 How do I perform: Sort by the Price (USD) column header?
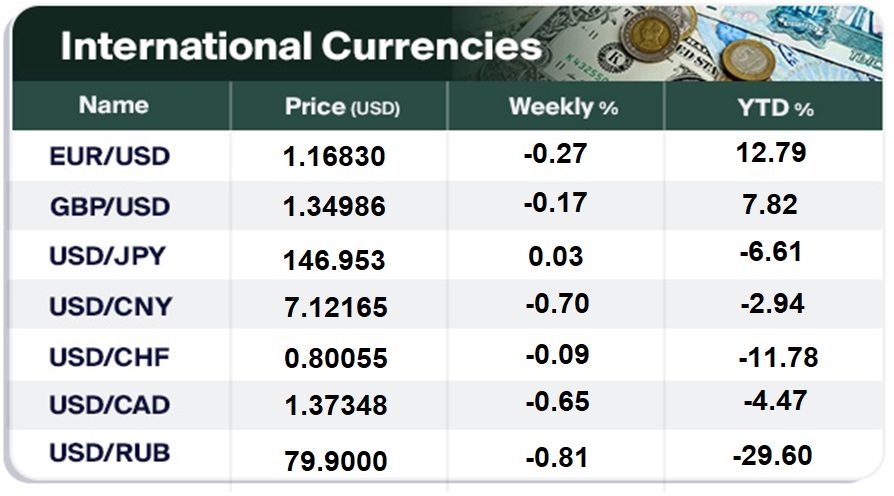pos(342,107)
